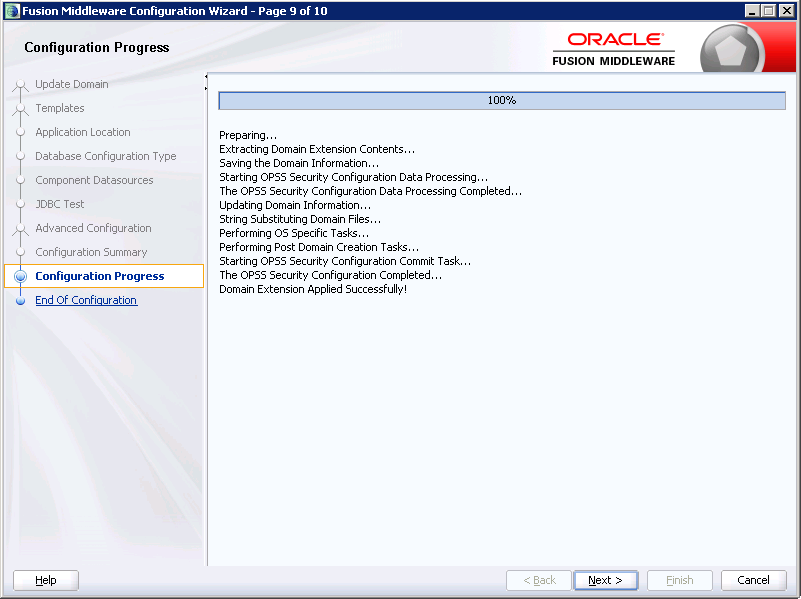Image resolution: width=801 pixels, height=599 pixels.
Task: Select the Application Location step
Action: [83, 132]
